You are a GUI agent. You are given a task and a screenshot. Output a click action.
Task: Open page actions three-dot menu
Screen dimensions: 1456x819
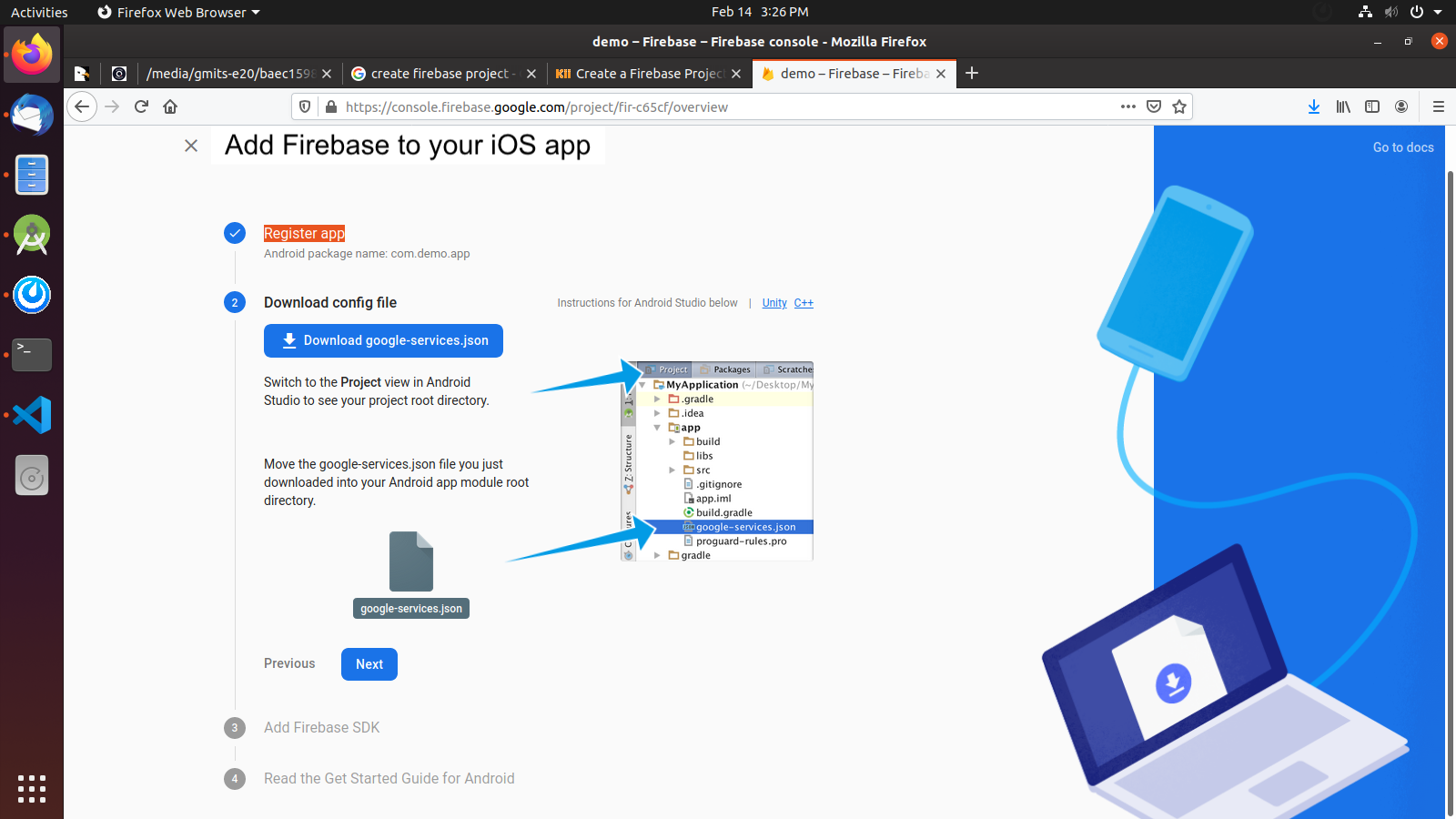point(1128,106)
